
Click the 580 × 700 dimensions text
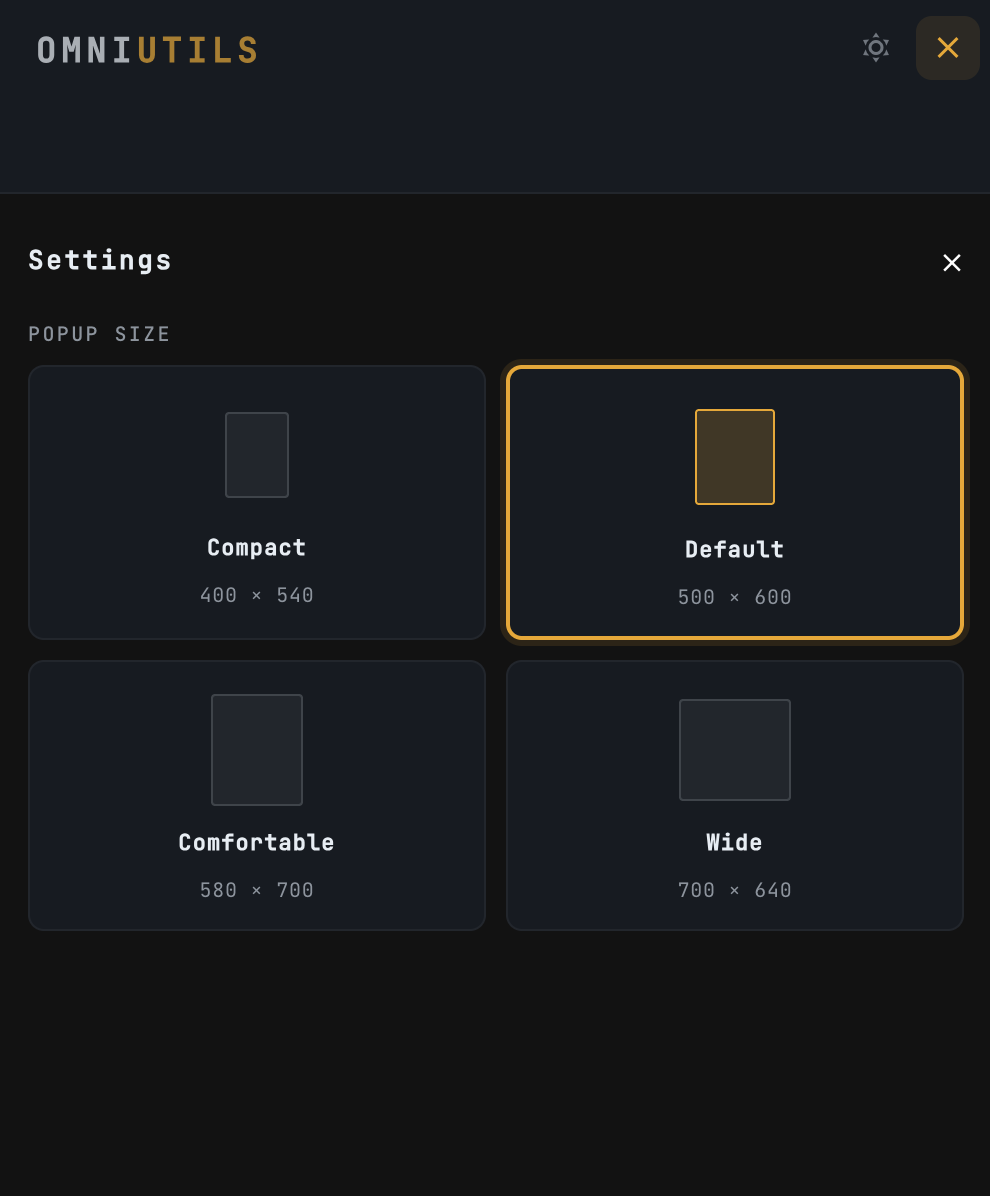(x=257, y=890)
